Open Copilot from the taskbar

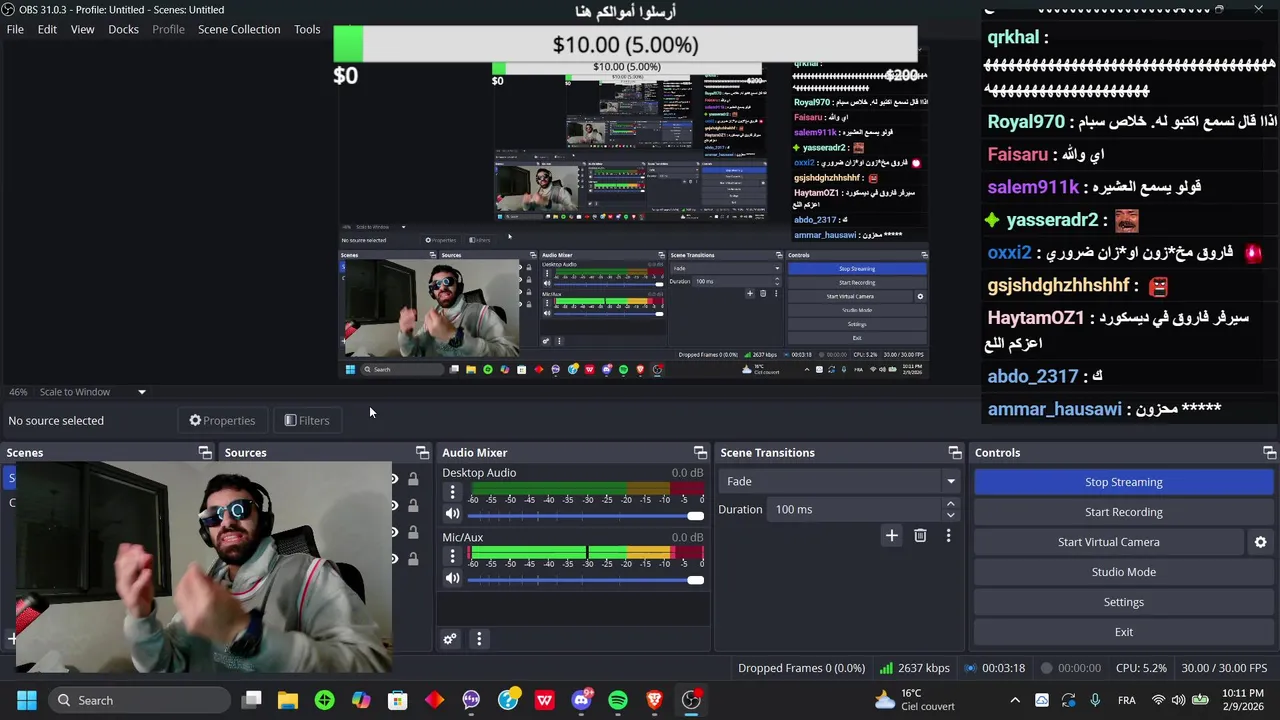361,700
